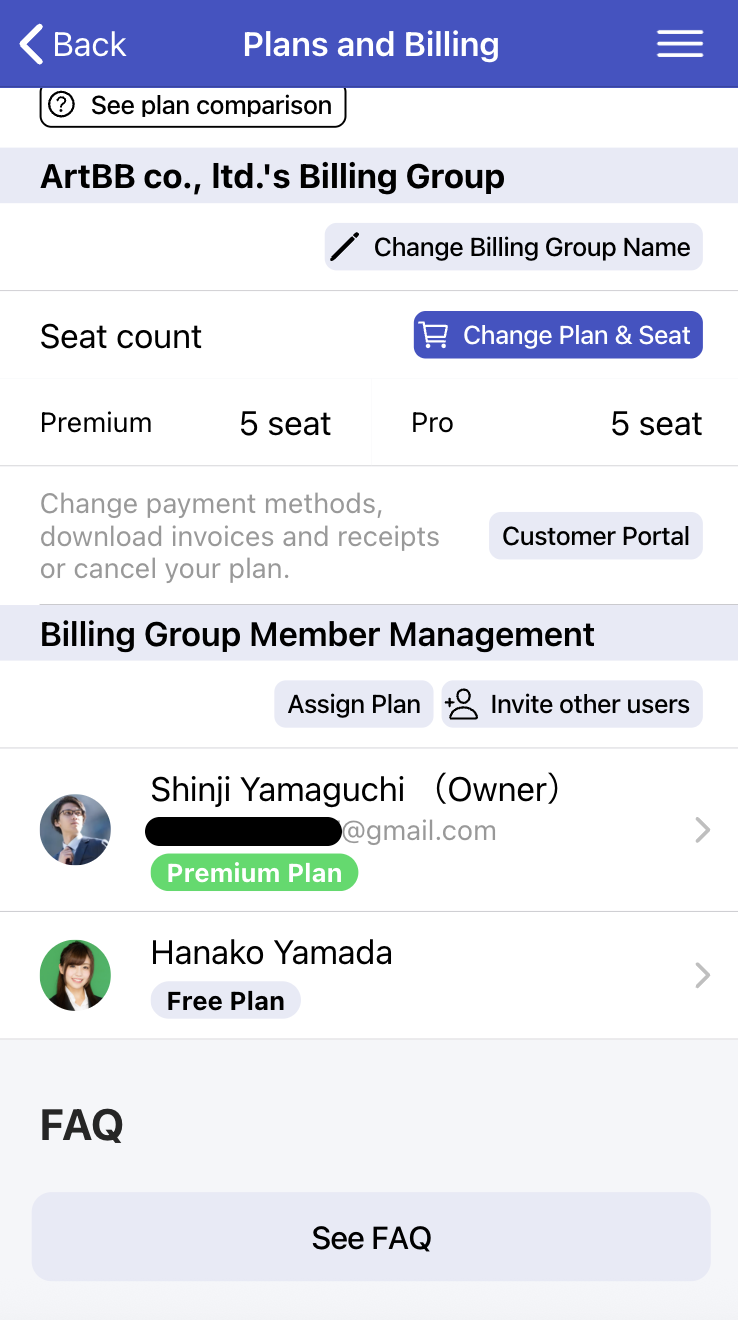The image size is (738, 1320).
Task: Click the Change Plan & Seat label
Action: (577, 335)
